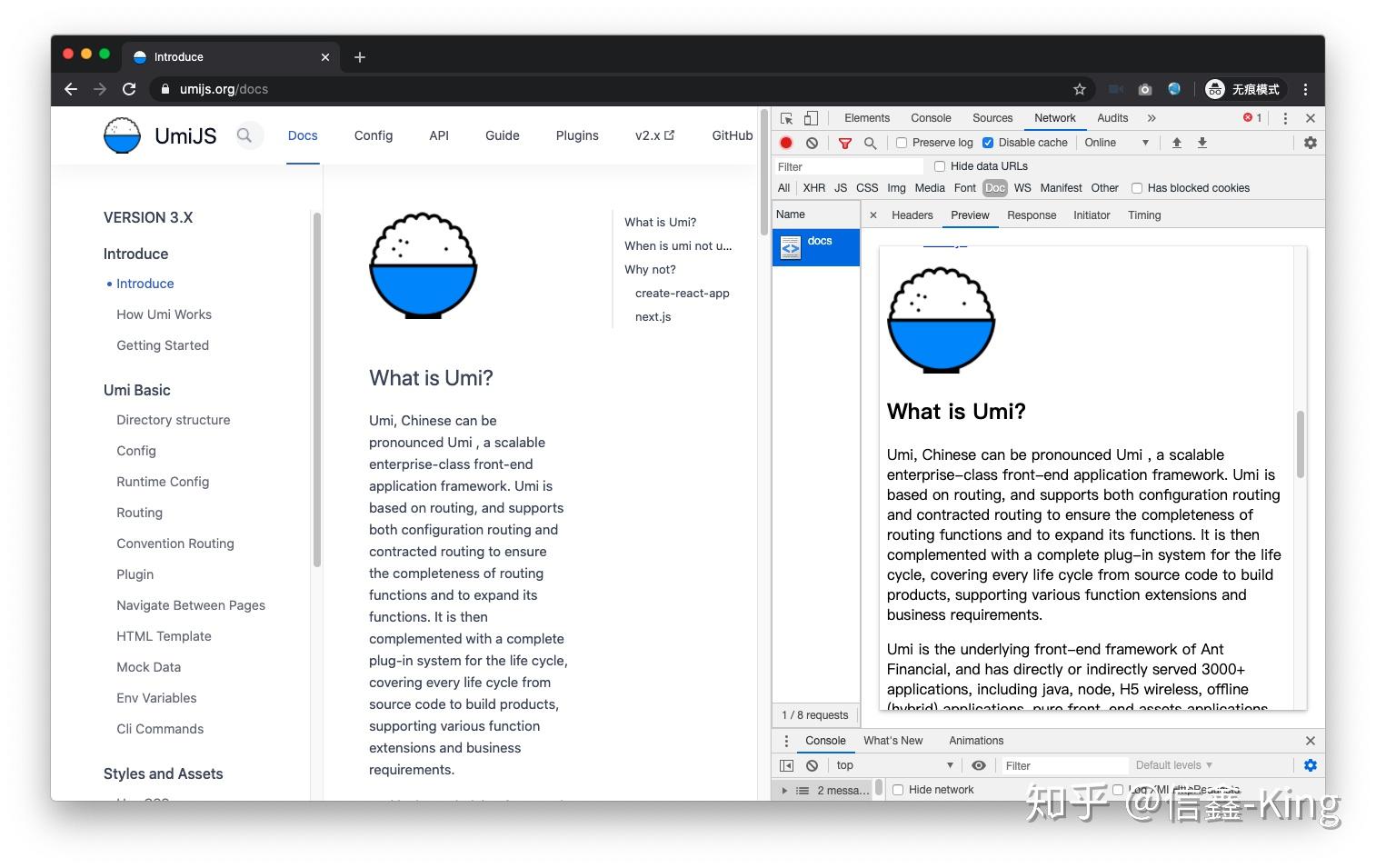Open the Timing request tab

[1144, 215]
